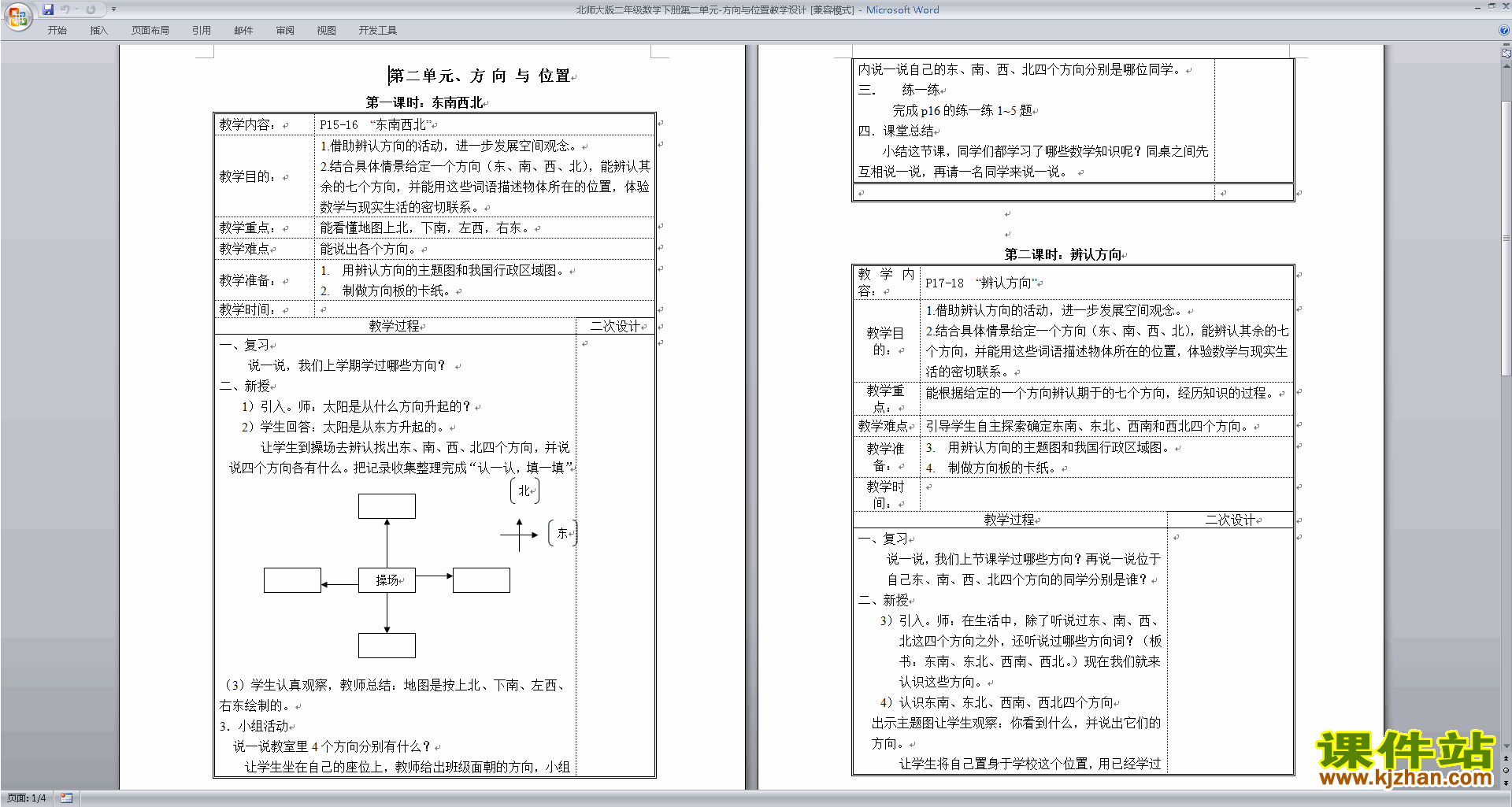The image size is (1512, 807).
Task: Click page count 页面: 1/4 in status bar
Action: tap(27, 798)
